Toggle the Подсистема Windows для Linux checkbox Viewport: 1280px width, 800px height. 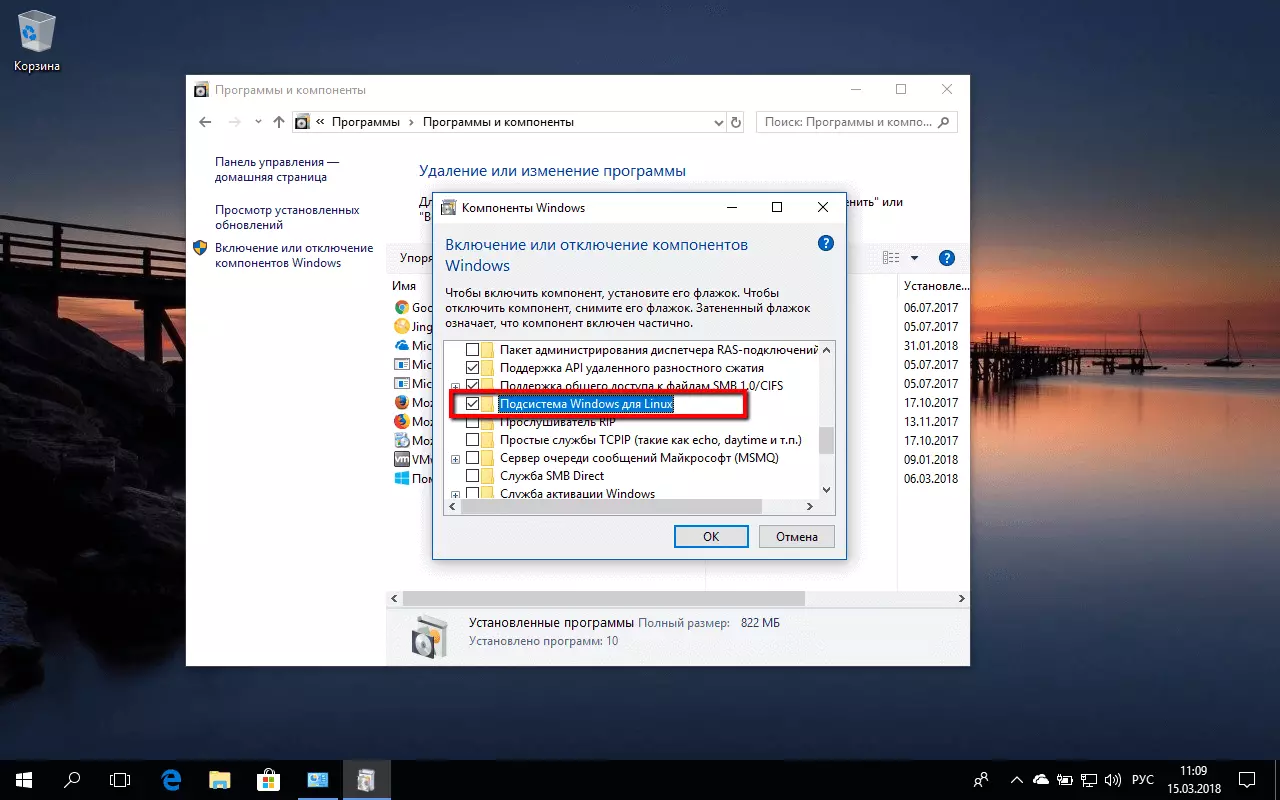pyautogui.click(x=473, y=404)
